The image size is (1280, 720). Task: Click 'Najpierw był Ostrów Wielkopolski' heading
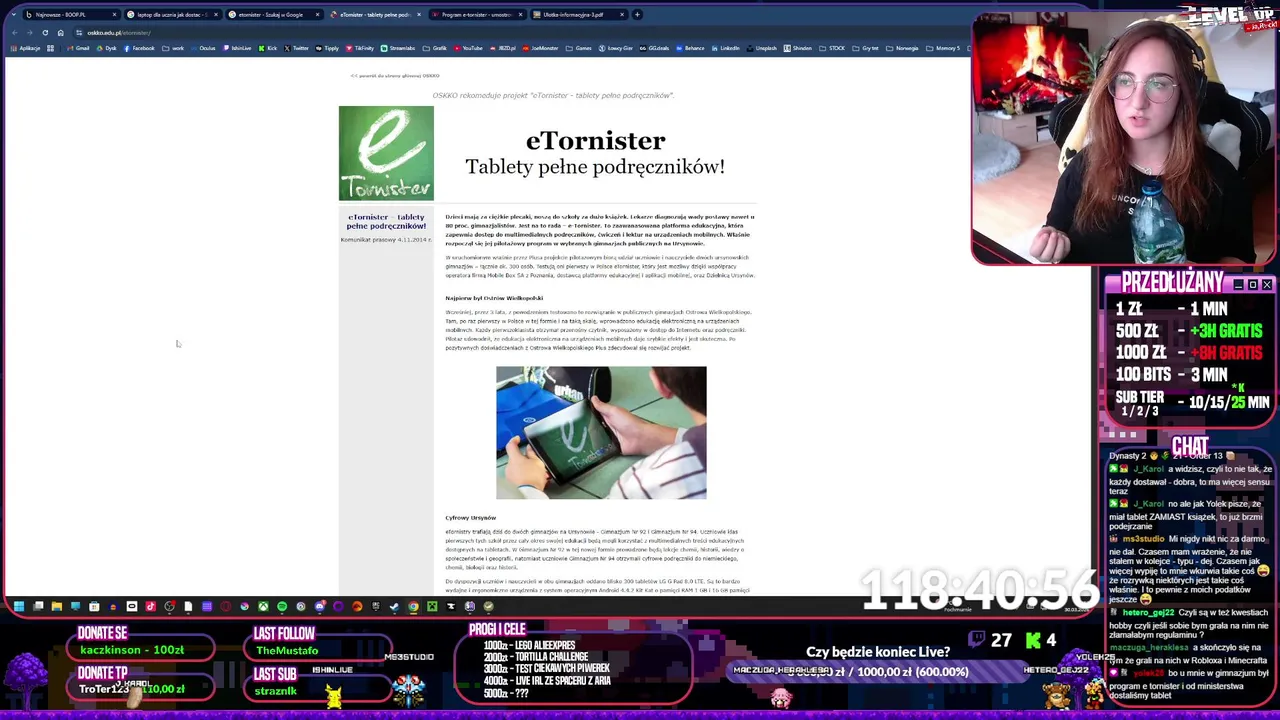(x=494, y=298)
